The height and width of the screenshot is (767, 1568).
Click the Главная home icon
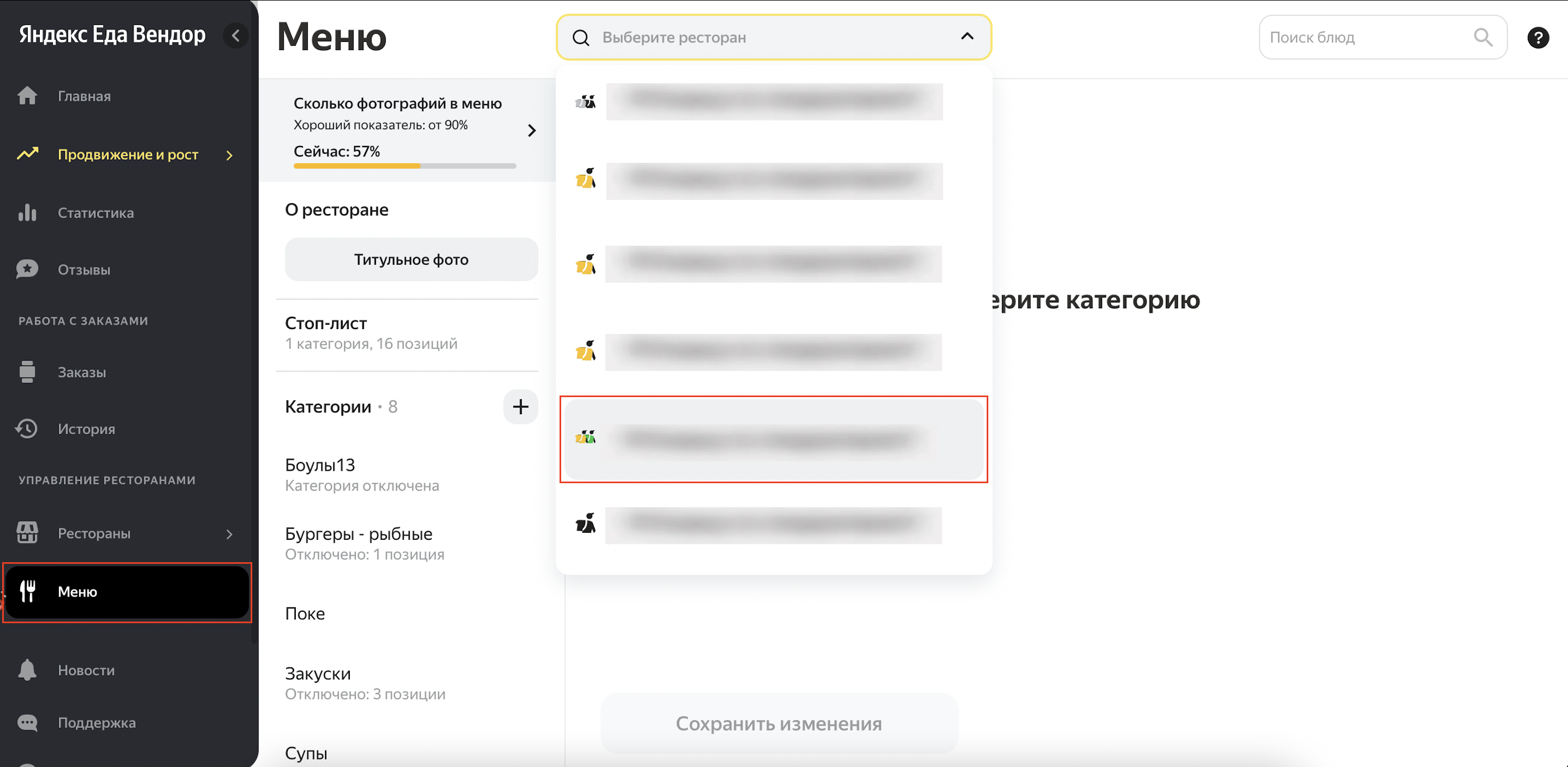coord(27,95)
